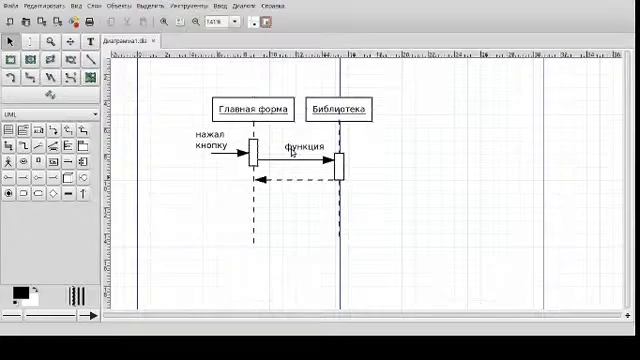Select the Arc tool
The height and width of the screenshot is (360, 640).
10,78
